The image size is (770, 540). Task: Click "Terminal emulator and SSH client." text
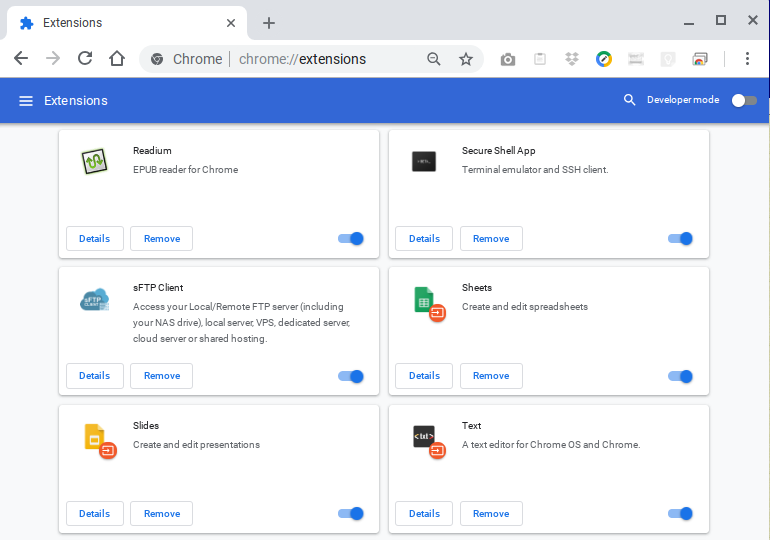pyautogui.click(x=535, y=170)
